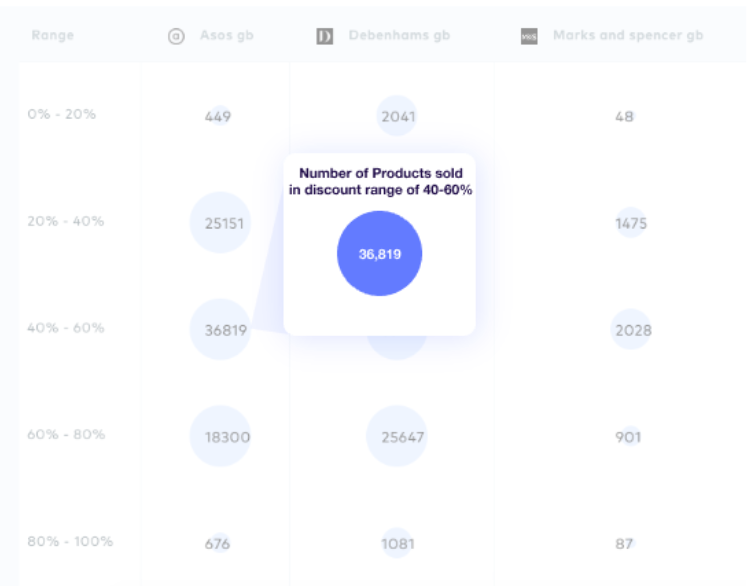Click the Marks and spencer gb label
Screen dimensions: 750x586
(x=628, y=35)
